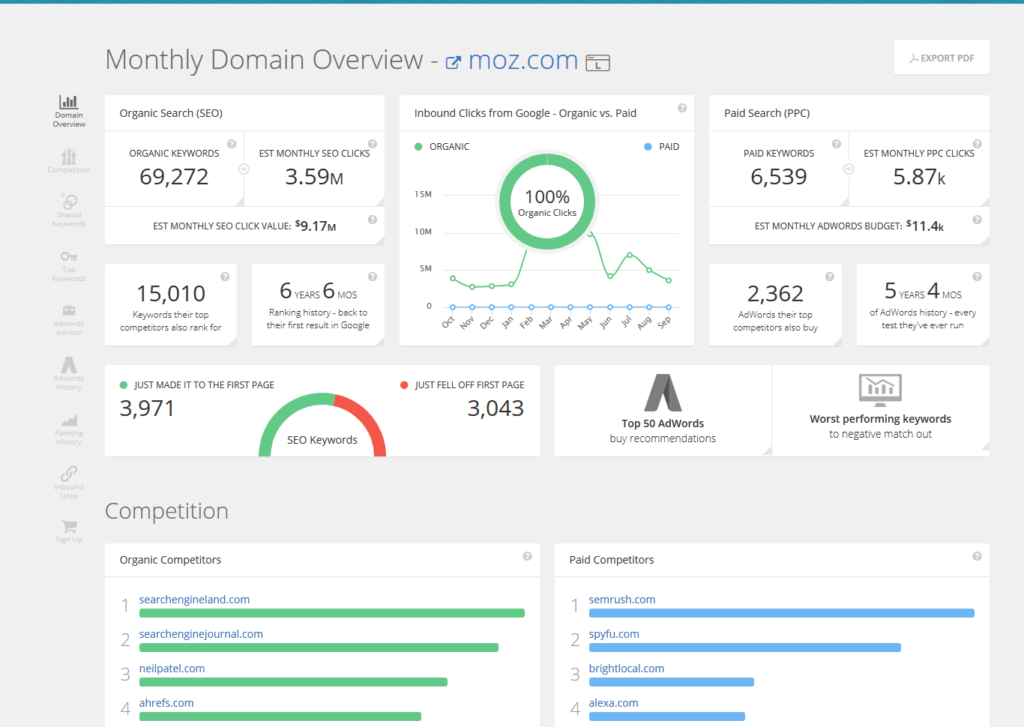The height and width of the screenshot is (727, 1024).
Task: Open the moz.com external link
Action: click(511, 60)
